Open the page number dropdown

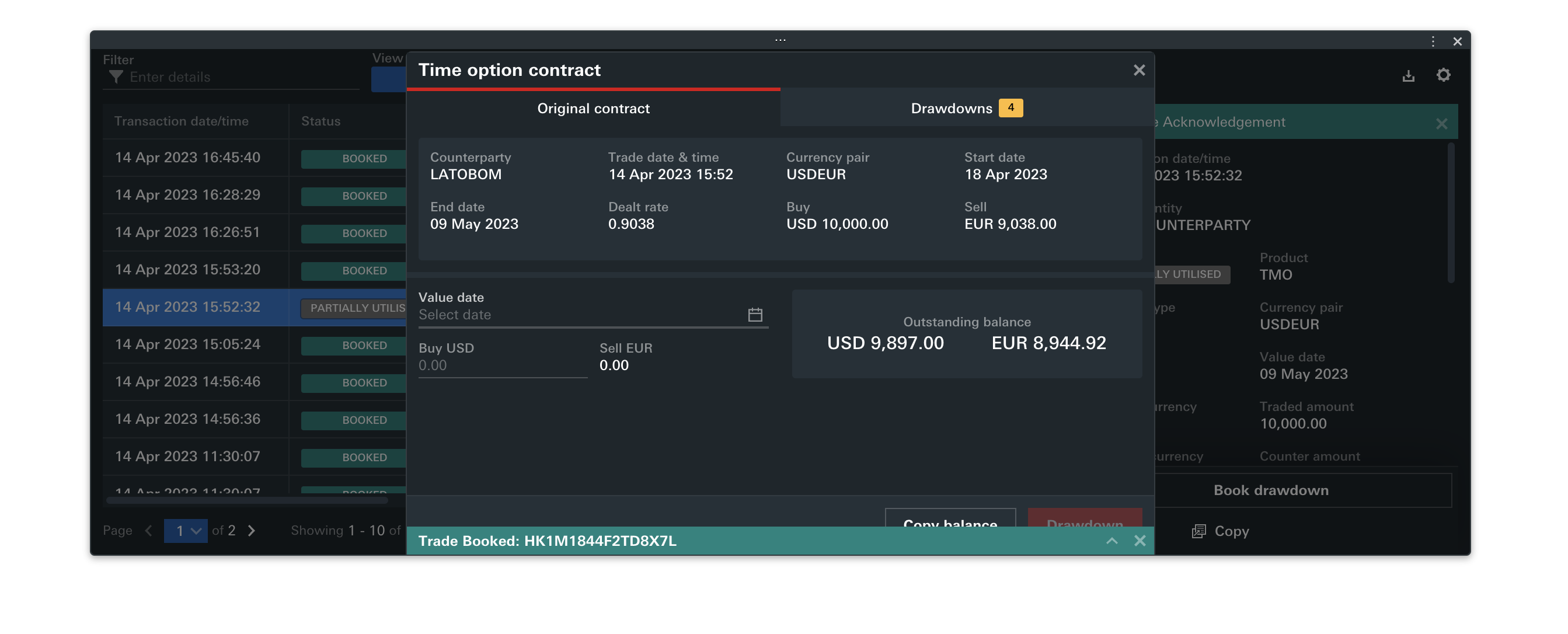(186, 531)
